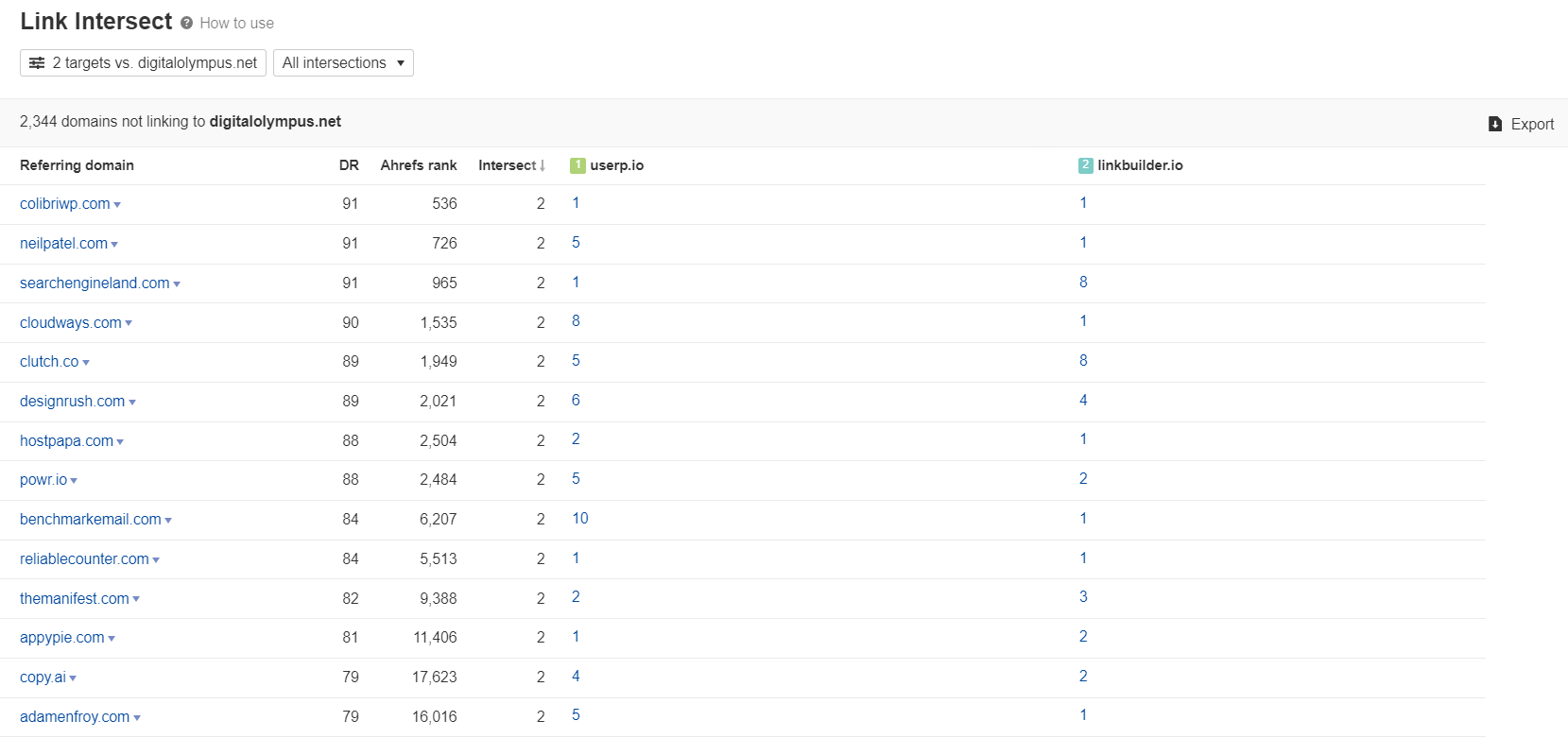Click the Export download icon

[1495, 124]
